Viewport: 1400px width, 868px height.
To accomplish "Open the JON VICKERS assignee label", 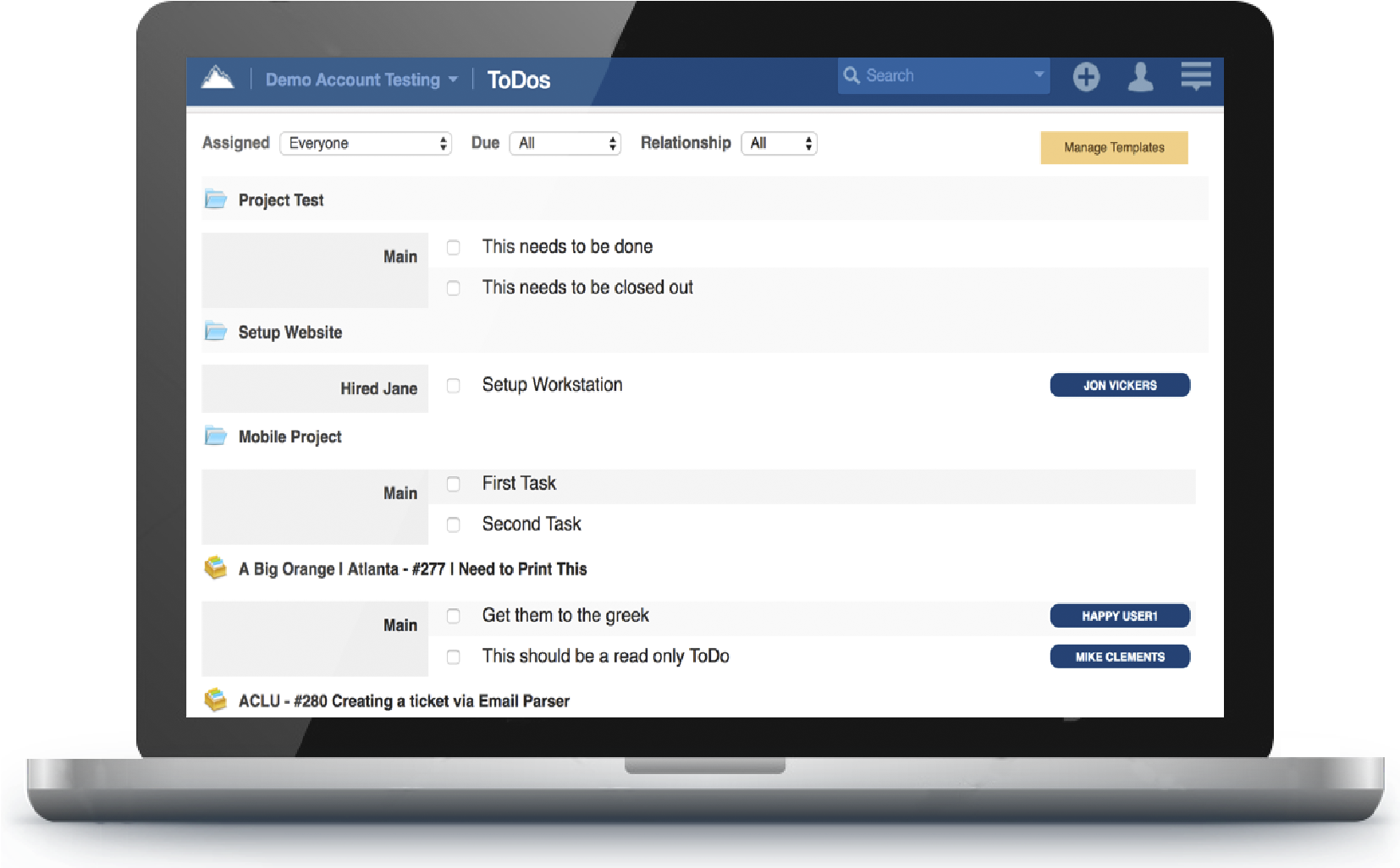I will click(x=1119, y=385).
